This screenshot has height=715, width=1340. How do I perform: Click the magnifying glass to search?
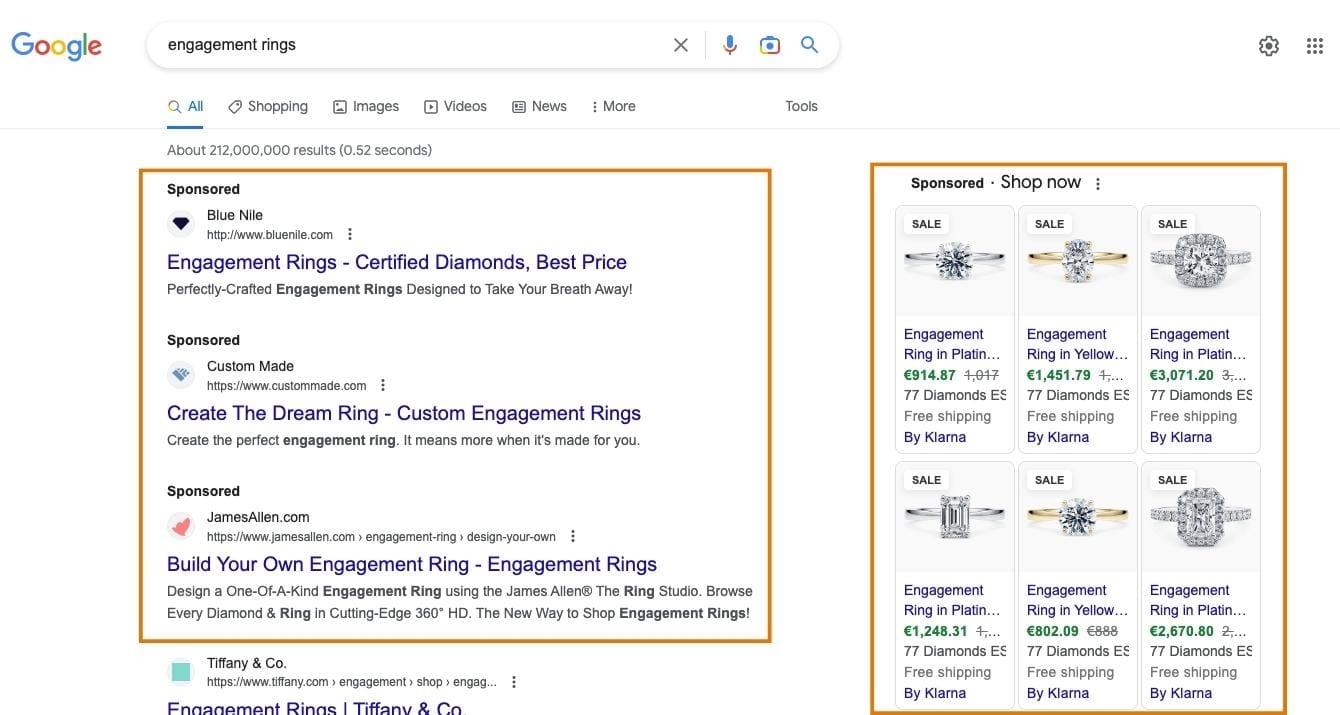(x=809, y=44)
